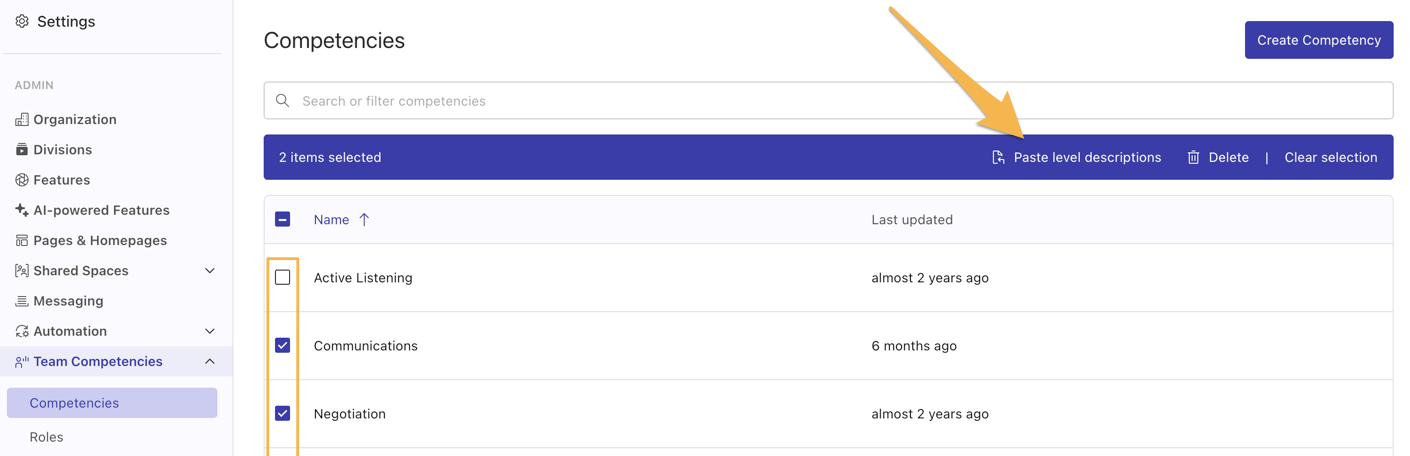This screenshot has height=456, width=1410.
Task: Collapse the Team Competencies section
Action: [210, 361]
